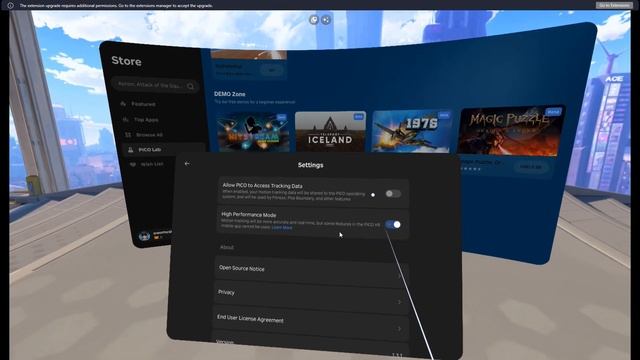Screen dimensions: 640x360
Task: Click the DEMO Zone heading
Action: 229,94
